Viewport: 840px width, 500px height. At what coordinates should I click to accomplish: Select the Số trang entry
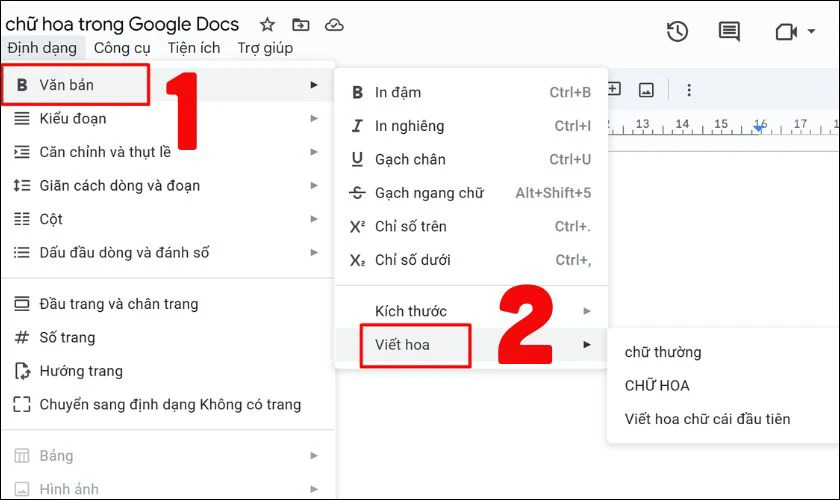168,338
